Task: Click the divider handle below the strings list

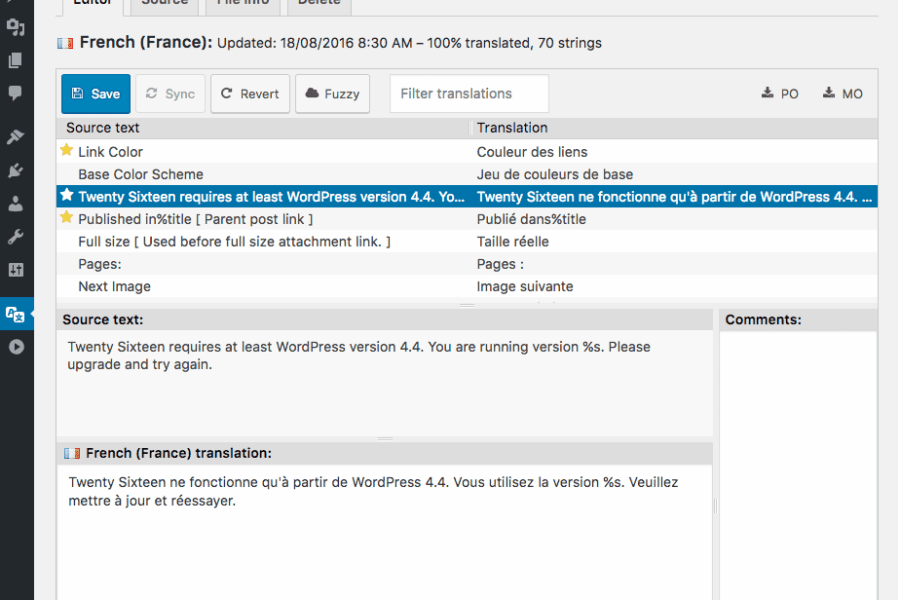Action: click(467, 305)
